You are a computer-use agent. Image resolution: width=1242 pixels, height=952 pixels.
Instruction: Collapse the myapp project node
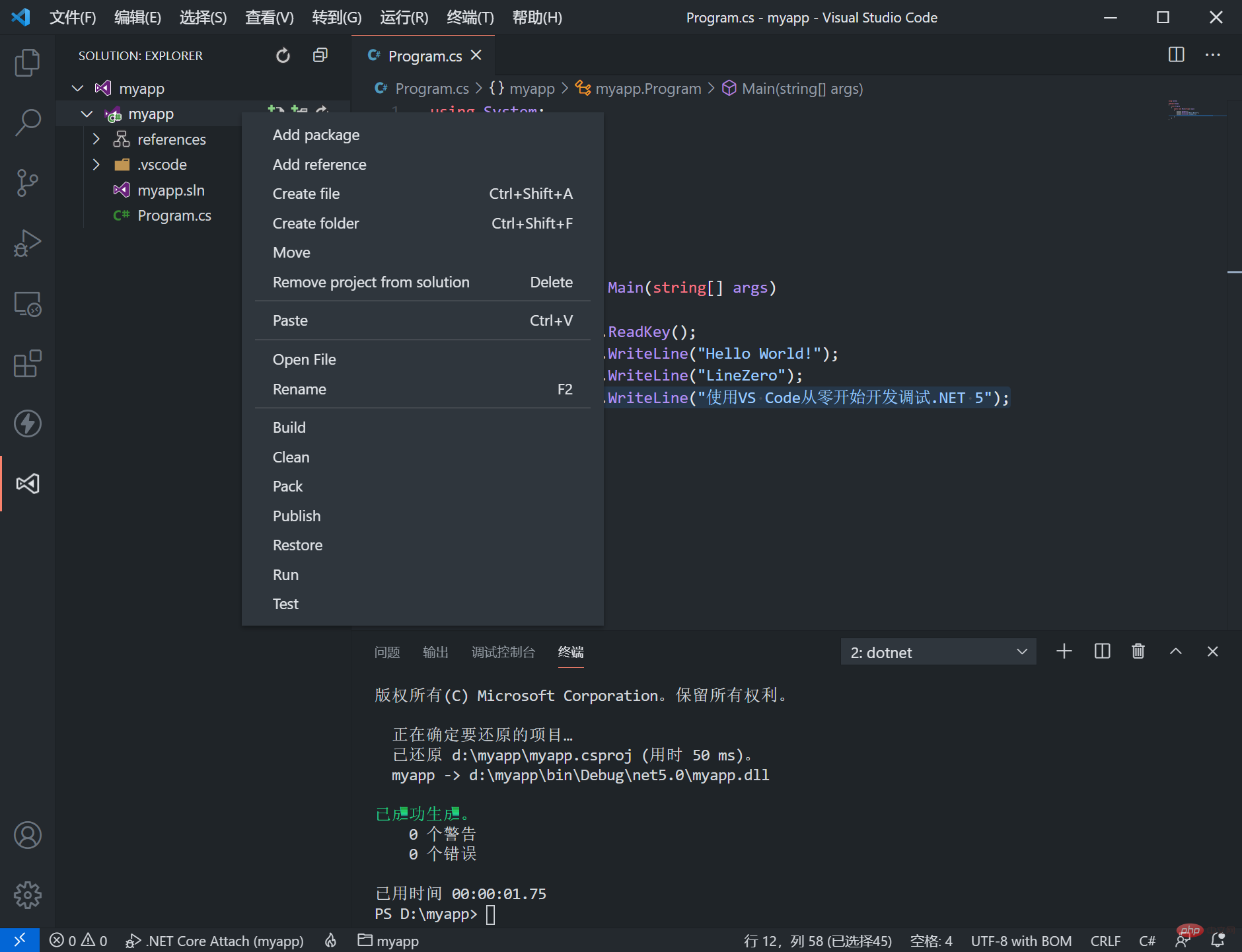click(87, 113)
